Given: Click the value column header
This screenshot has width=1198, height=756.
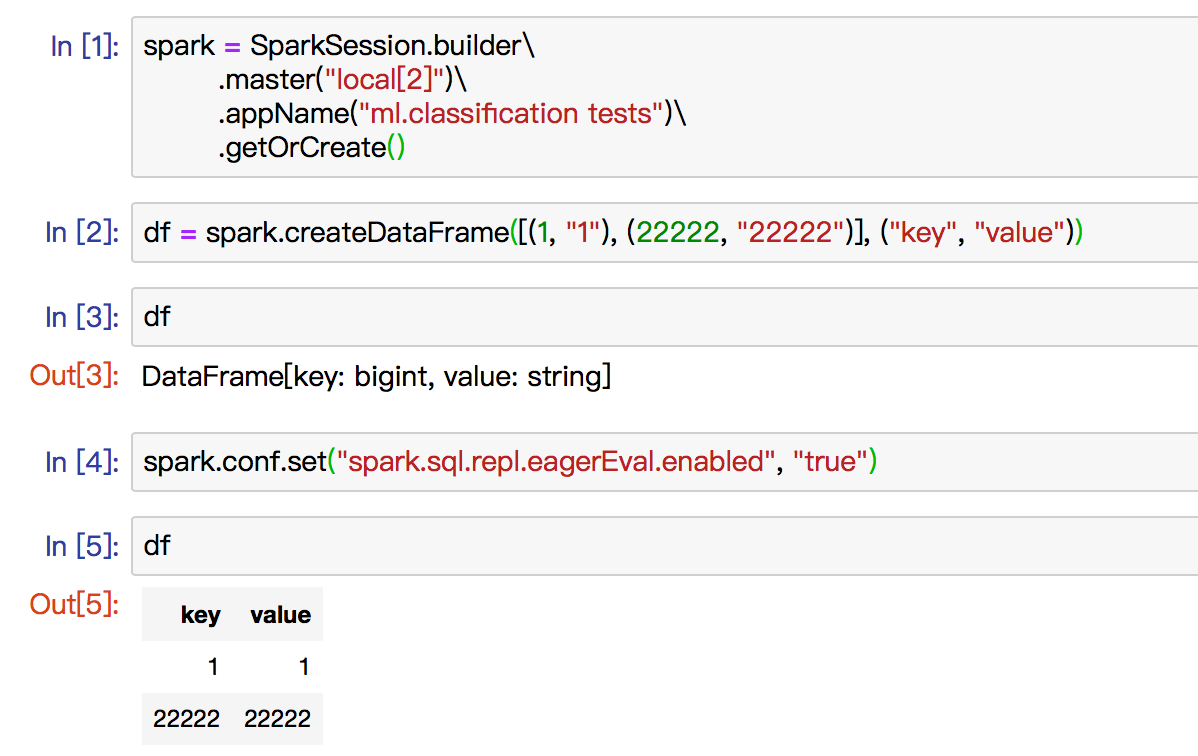Looking at the screenshot, I should pos(280,615).
